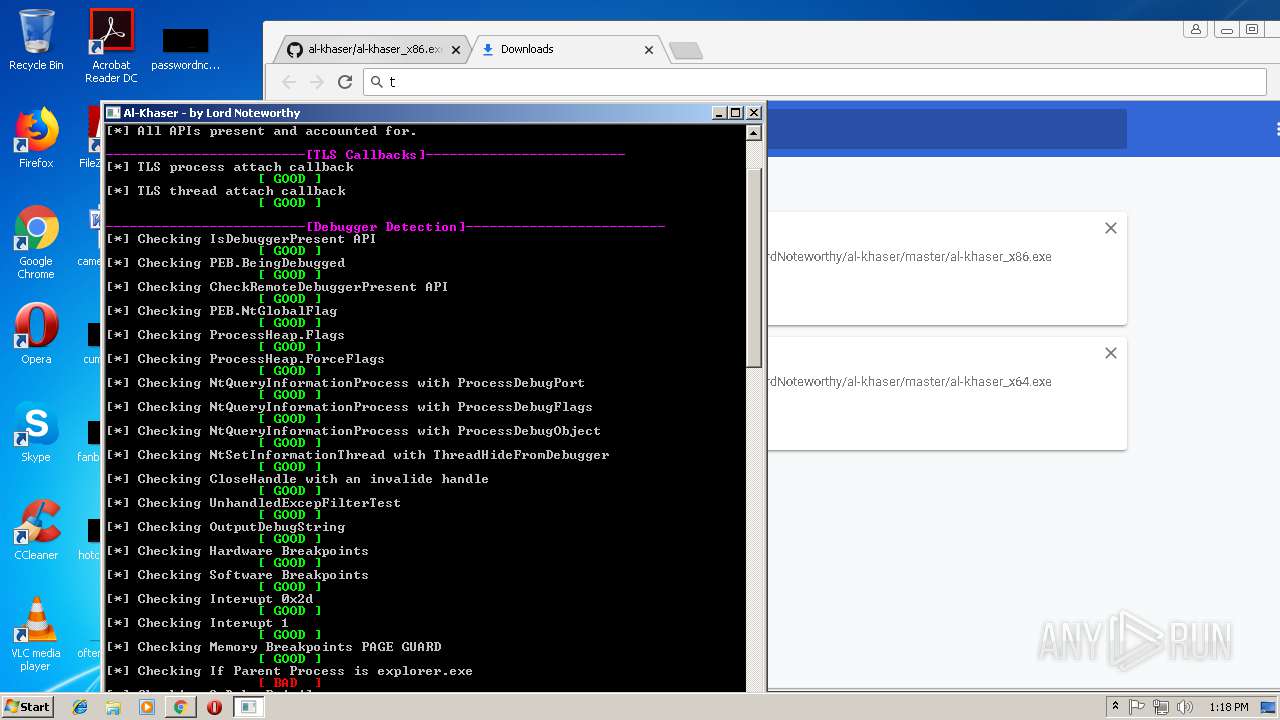Click the Chrome forward arrow
The height and width of the screenshot is (720, 1280).
coord(317,82)
